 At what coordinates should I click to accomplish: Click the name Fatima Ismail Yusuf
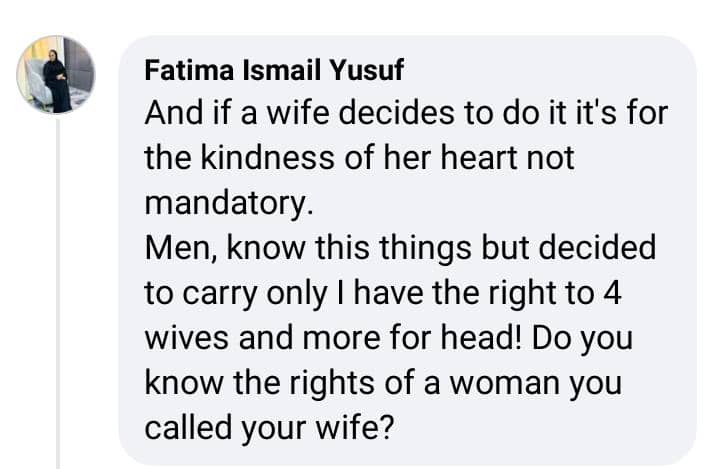coord(274,70)
